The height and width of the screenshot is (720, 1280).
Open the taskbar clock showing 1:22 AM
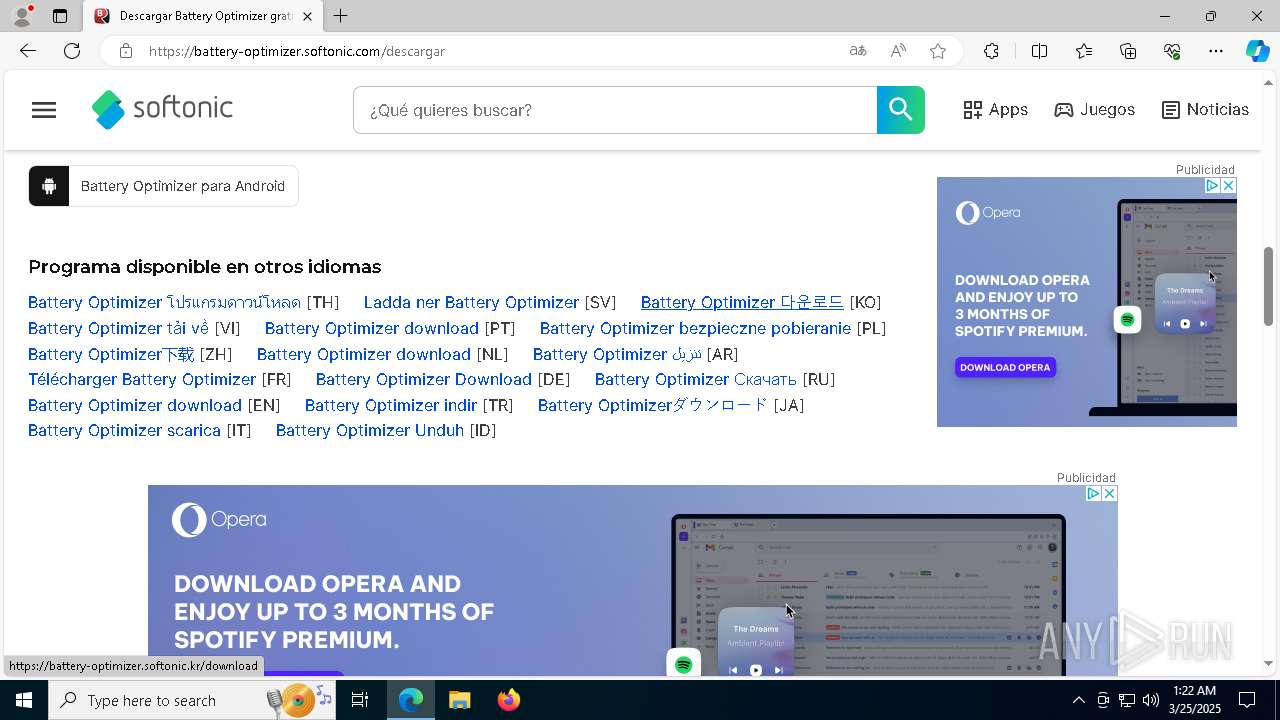(x=1193, y=700)
